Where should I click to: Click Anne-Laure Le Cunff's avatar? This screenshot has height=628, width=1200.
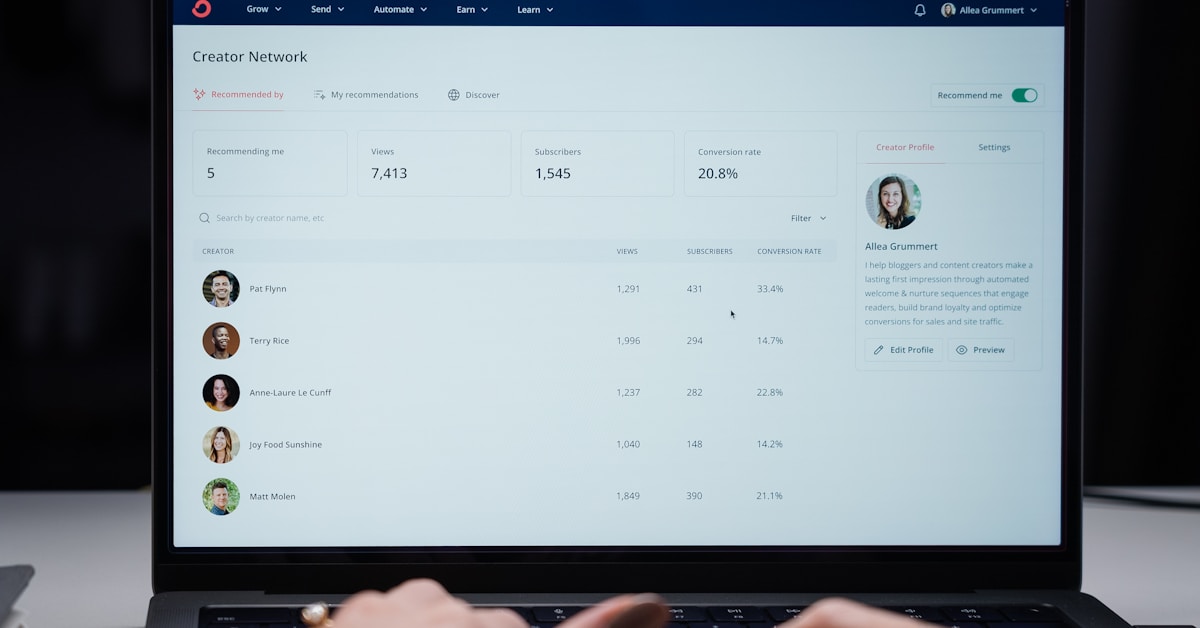pyautogui.click(x=221, y=393)
